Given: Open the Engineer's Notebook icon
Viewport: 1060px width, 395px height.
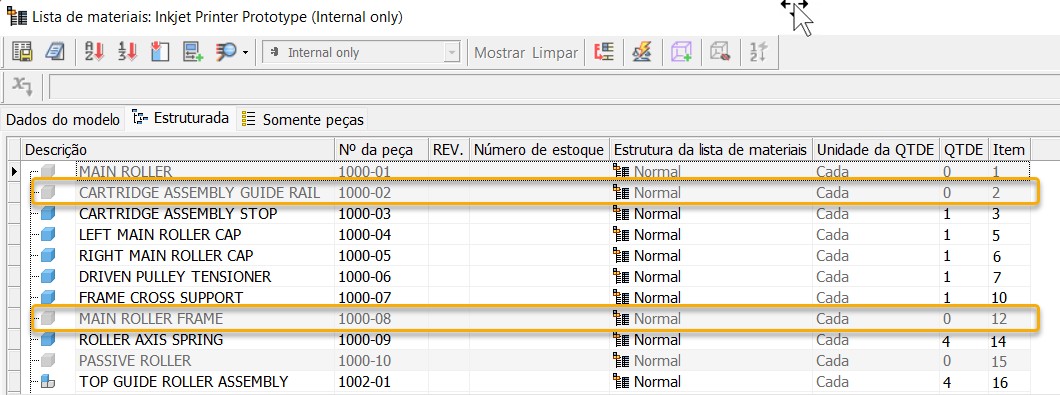Looking at the screenshot, I should click(55, 52).
